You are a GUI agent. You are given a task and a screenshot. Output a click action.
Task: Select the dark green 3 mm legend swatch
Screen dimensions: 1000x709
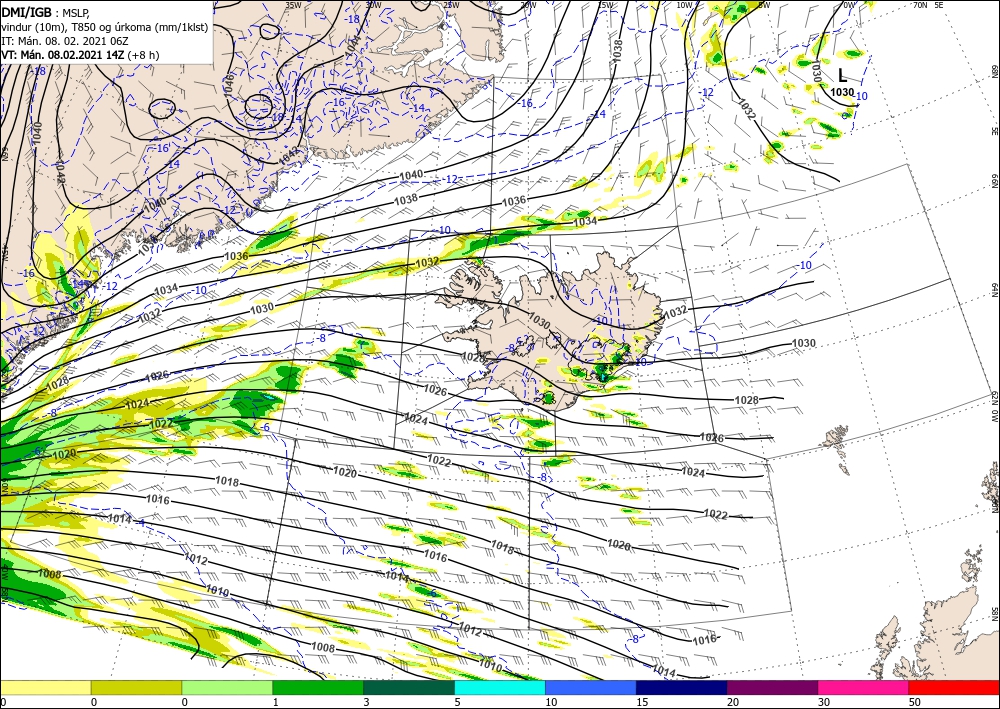pyautogui.click(x=409, y=687)
